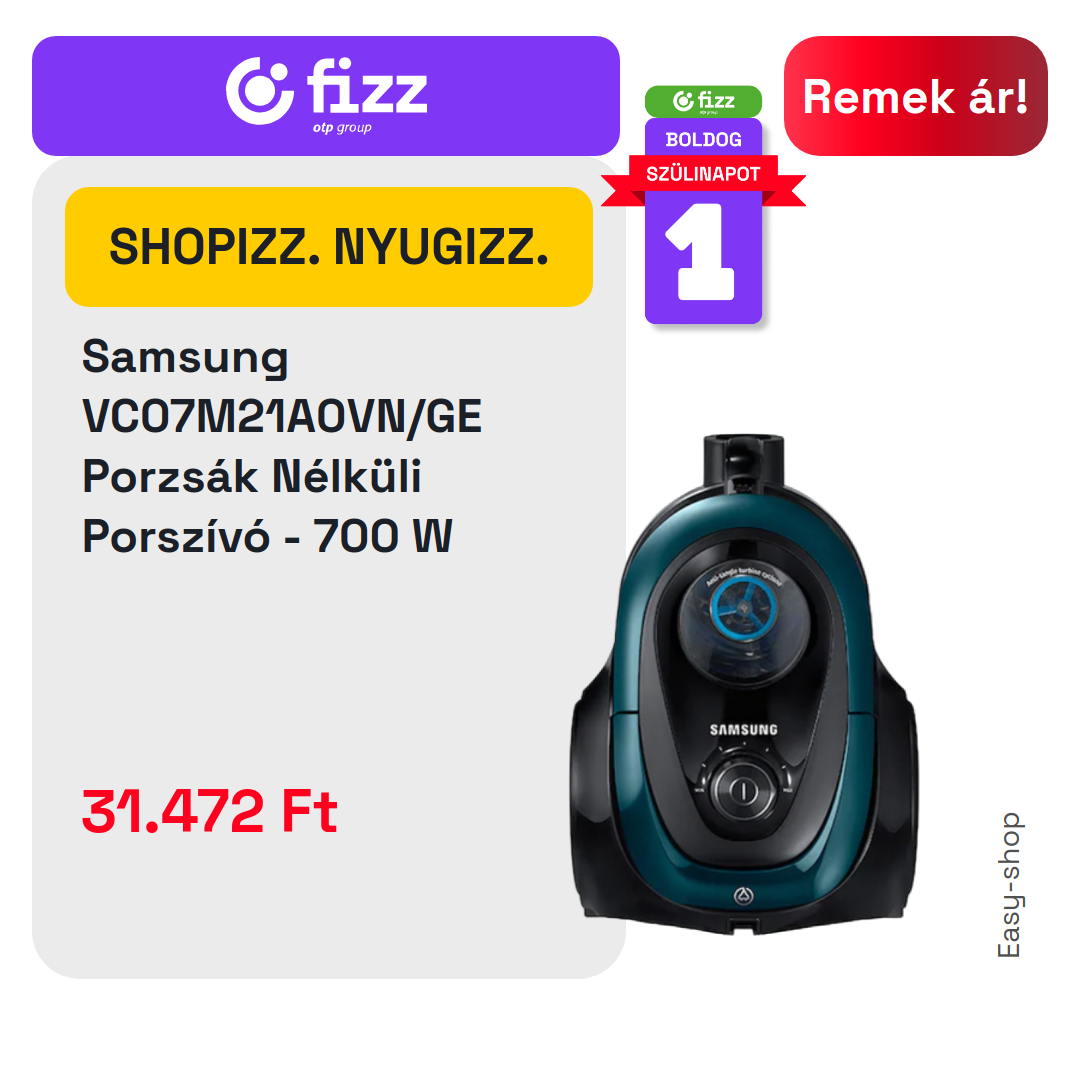Click the Porszívó - 700 W text line
The height and width of the screenshot is (1080, 1080).
point(267,536)
